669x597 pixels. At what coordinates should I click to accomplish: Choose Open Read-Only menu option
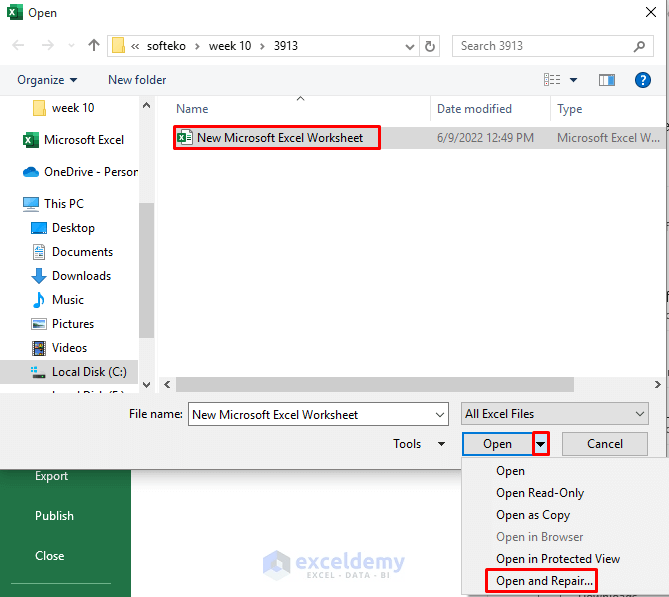[540, 493]
